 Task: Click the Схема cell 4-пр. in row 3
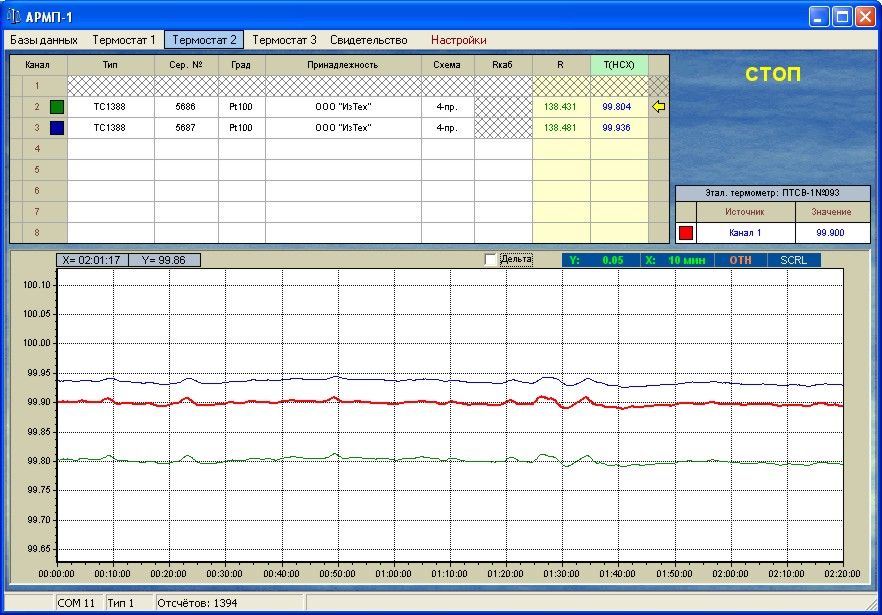(447, 128)
